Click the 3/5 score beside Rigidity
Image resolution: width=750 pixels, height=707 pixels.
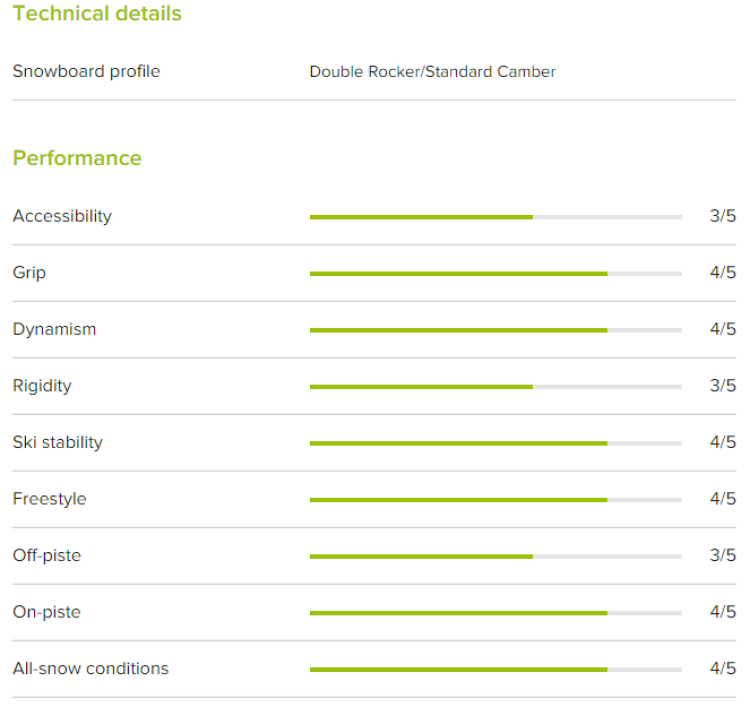click(722, 386)
